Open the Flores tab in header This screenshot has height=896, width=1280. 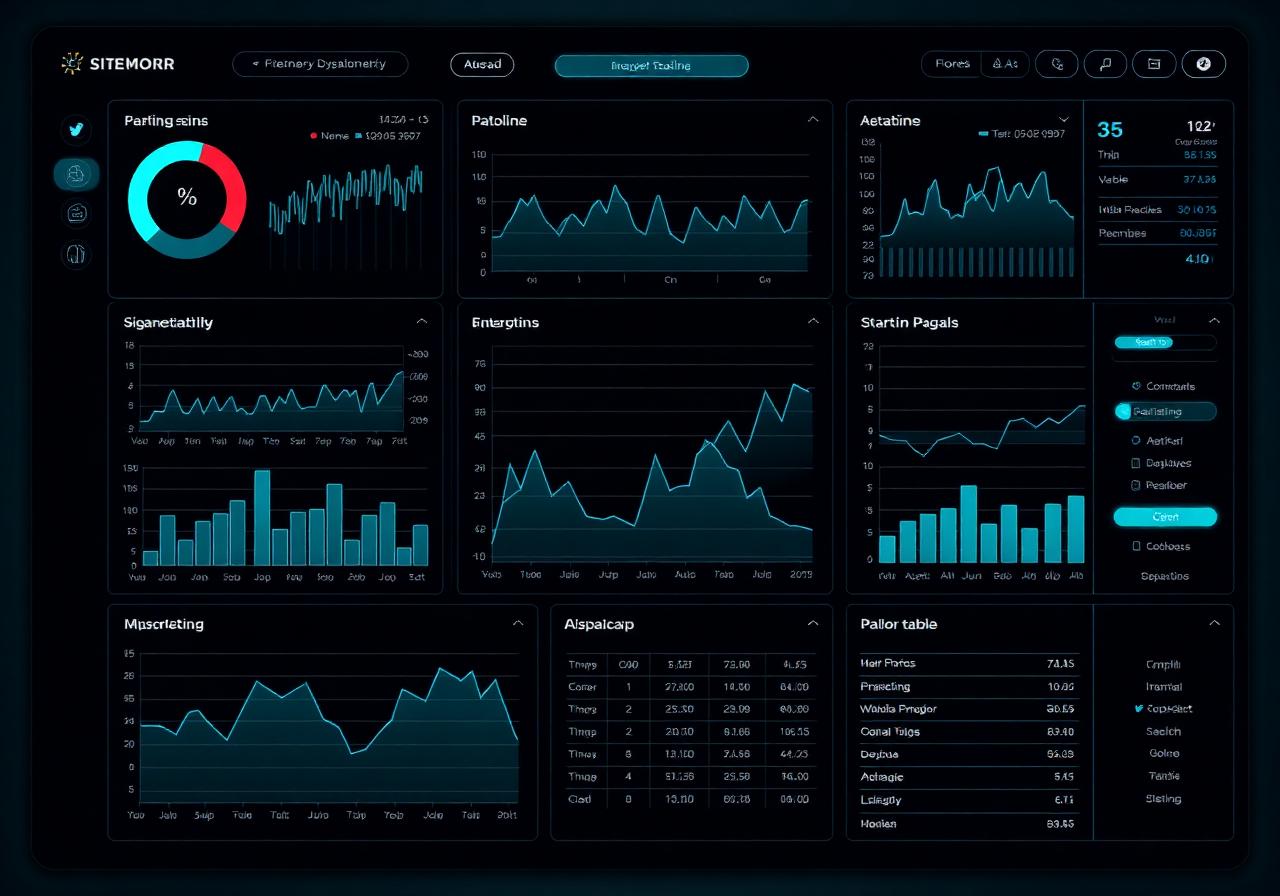(x=952, y=64)
